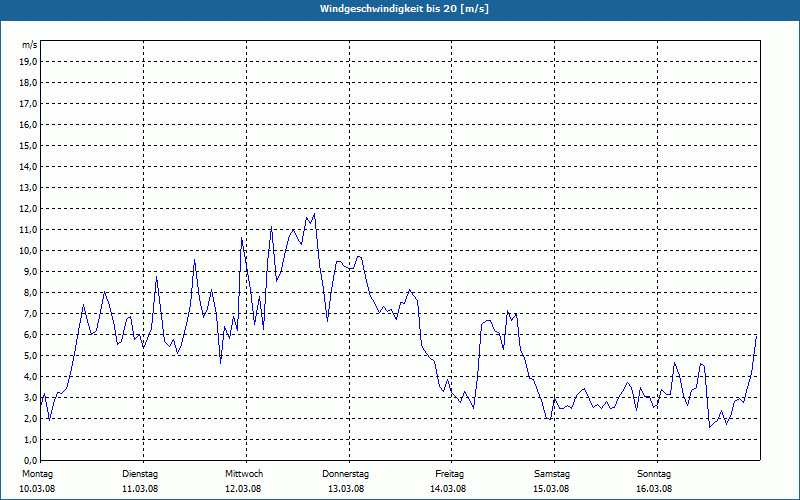Click the date 11.03.08
The width and height of the screenshot is (800, 500).
tap(140, 489)
